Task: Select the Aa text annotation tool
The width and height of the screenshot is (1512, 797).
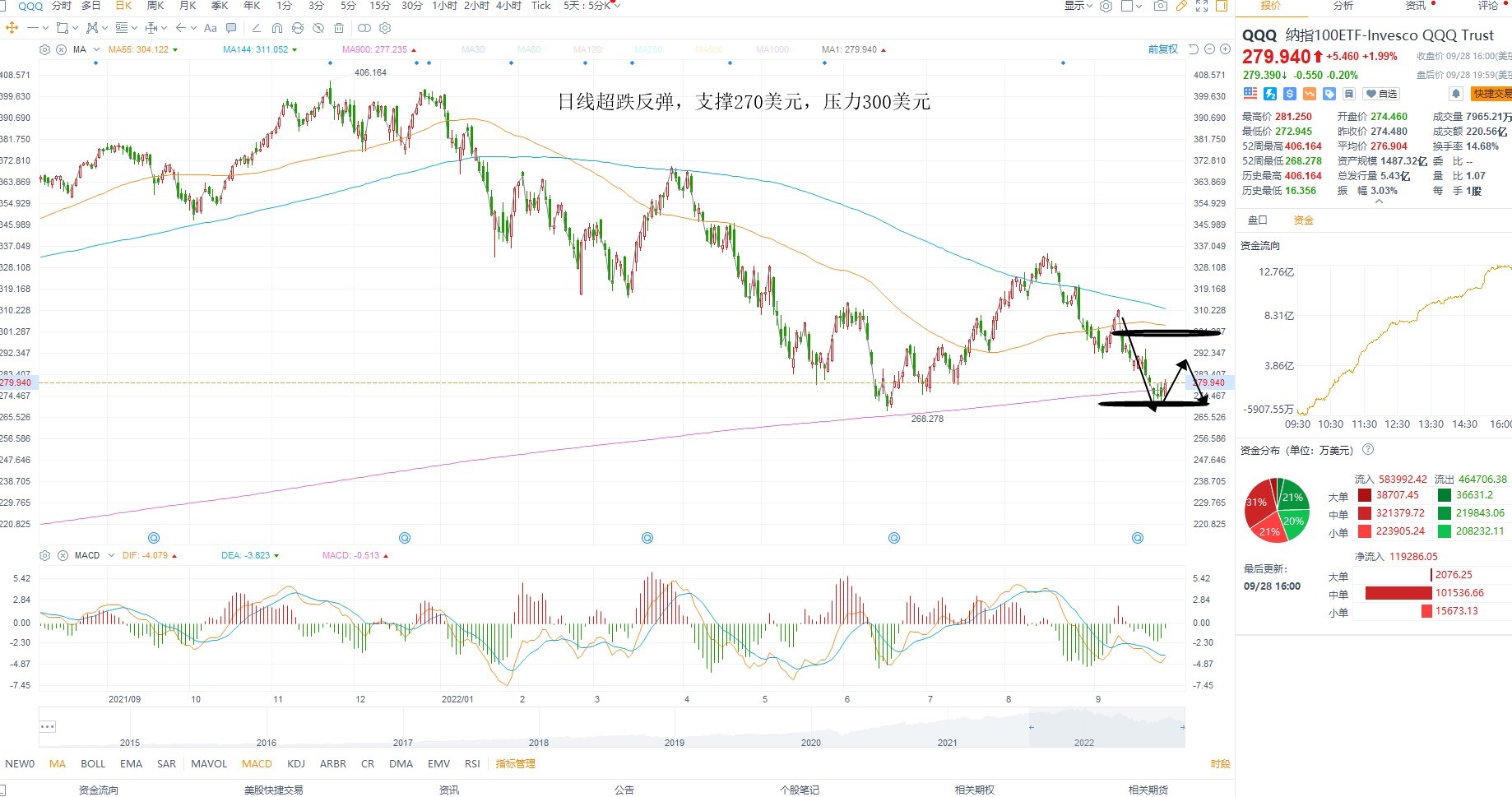Action: [x=211, y=28]
